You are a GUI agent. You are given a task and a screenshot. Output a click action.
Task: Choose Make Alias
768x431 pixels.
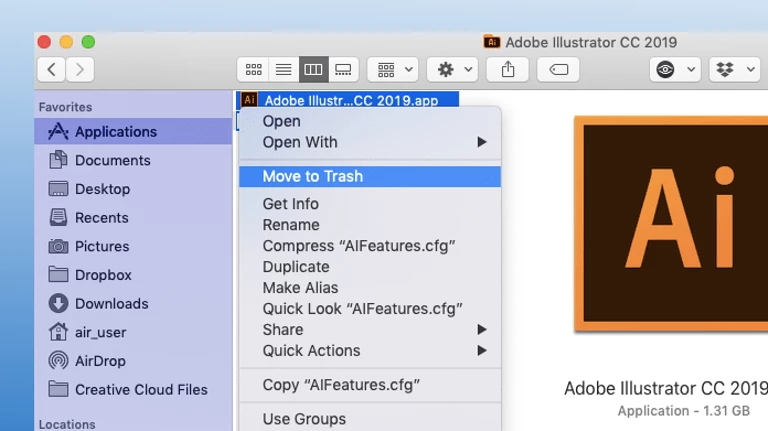click(x=370, y=287)
